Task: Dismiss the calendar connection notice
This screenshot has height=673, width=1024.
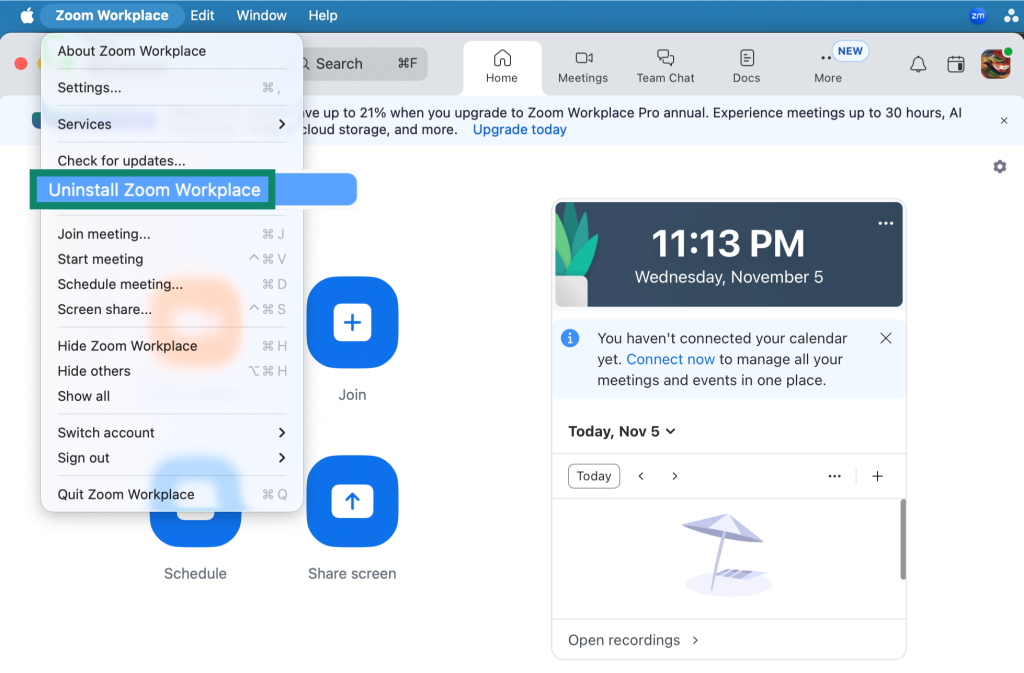Action: (885, 339)
